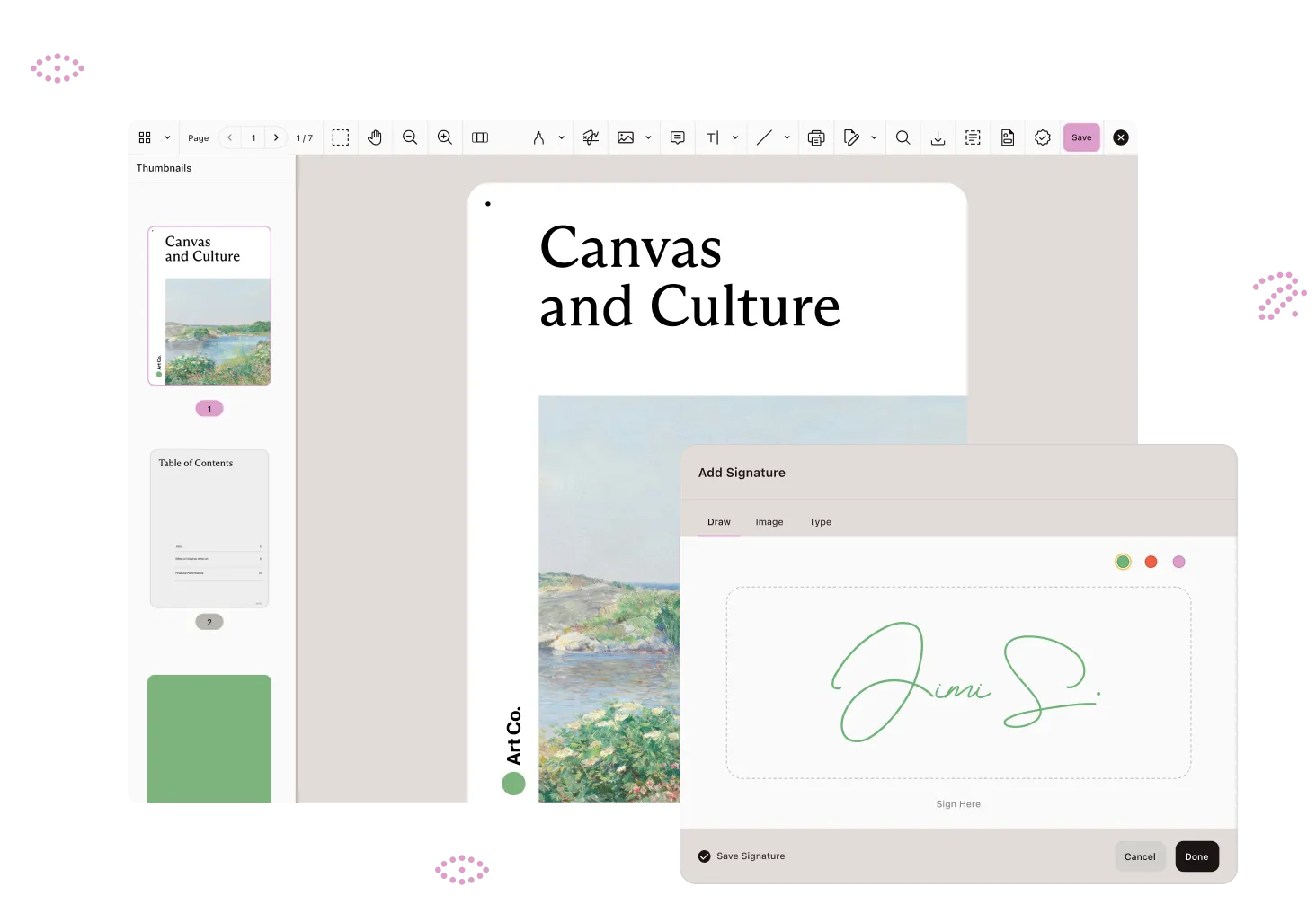Screen dimensions: 1316x922
Task: Switch to two-page layout view
Action: click(x=480, y=137)
